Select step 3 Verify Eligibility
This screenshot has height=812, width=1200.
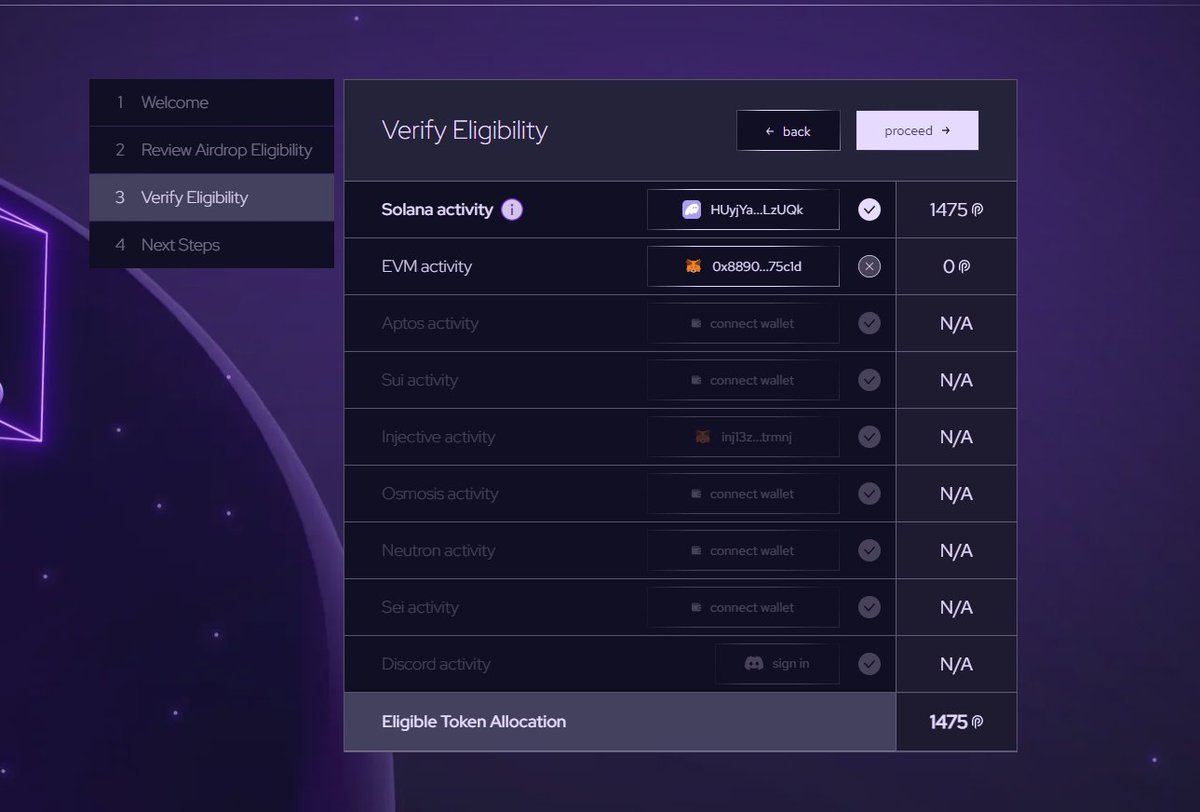pos(211,197)
